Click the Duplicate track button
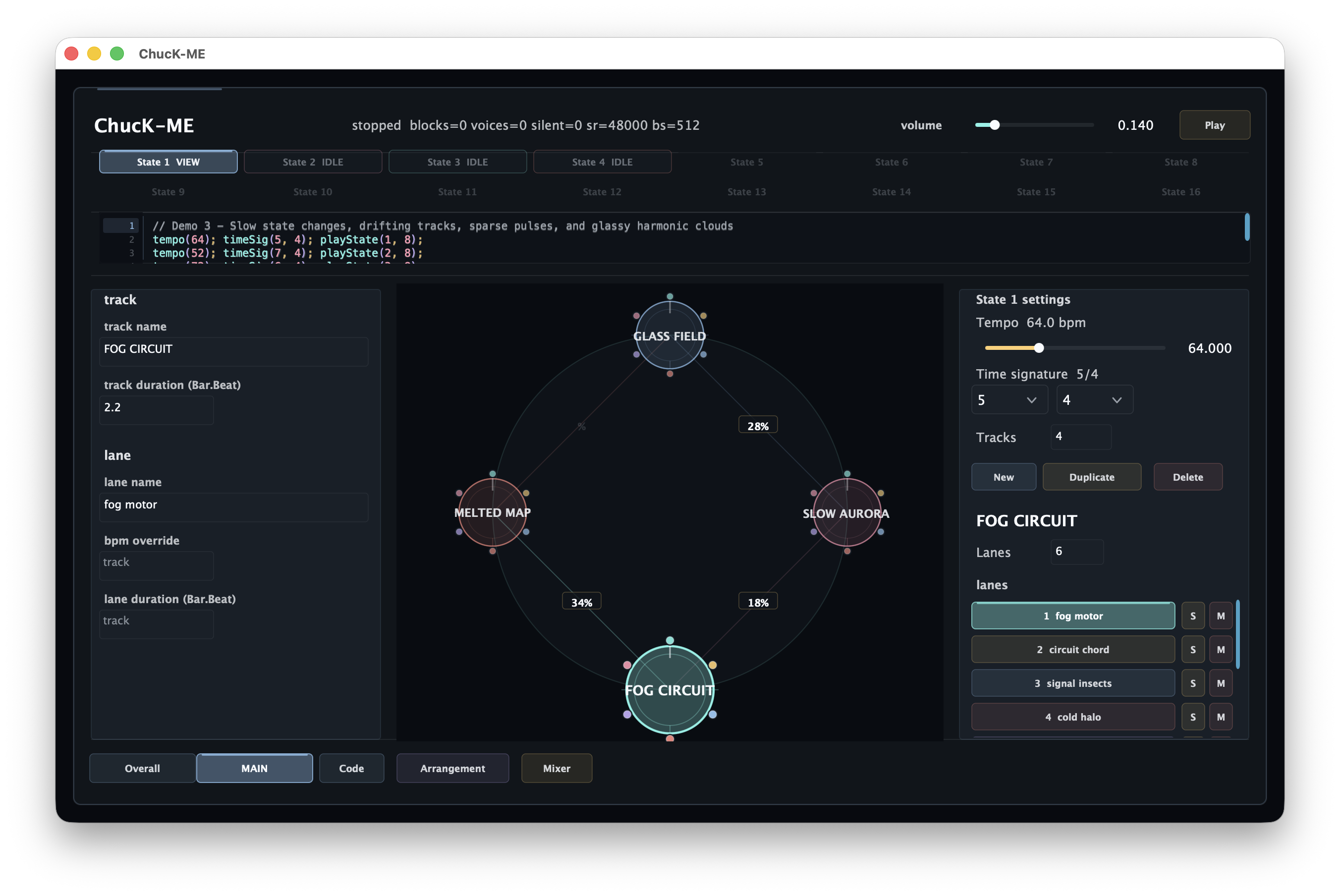The width and height of the screenshot is (1340, 896). point(1091,477)
